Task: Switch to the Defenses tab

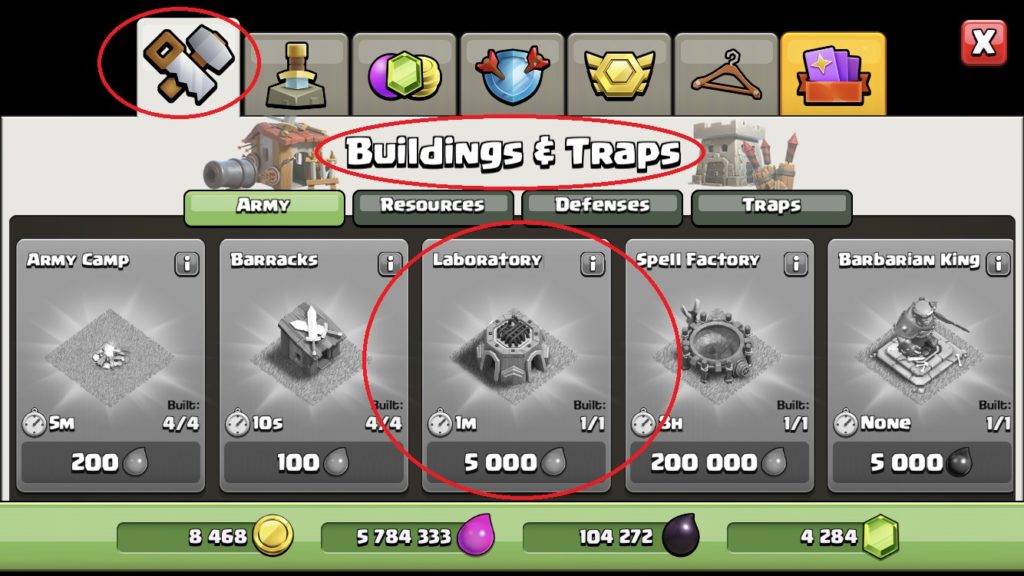Action: coord(602,207)
